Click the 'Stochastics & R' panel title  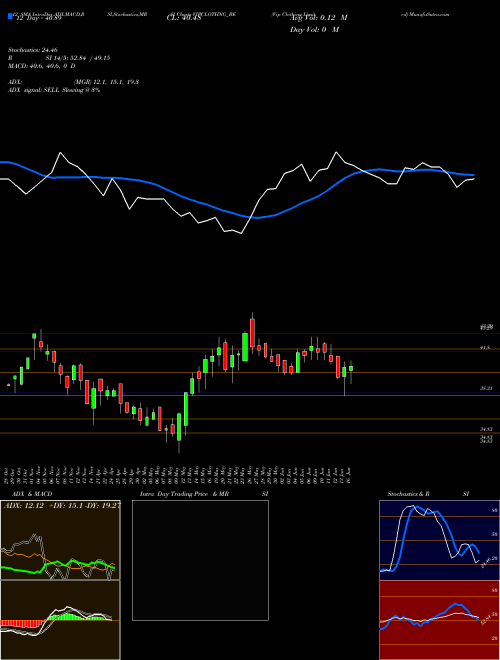409,494
